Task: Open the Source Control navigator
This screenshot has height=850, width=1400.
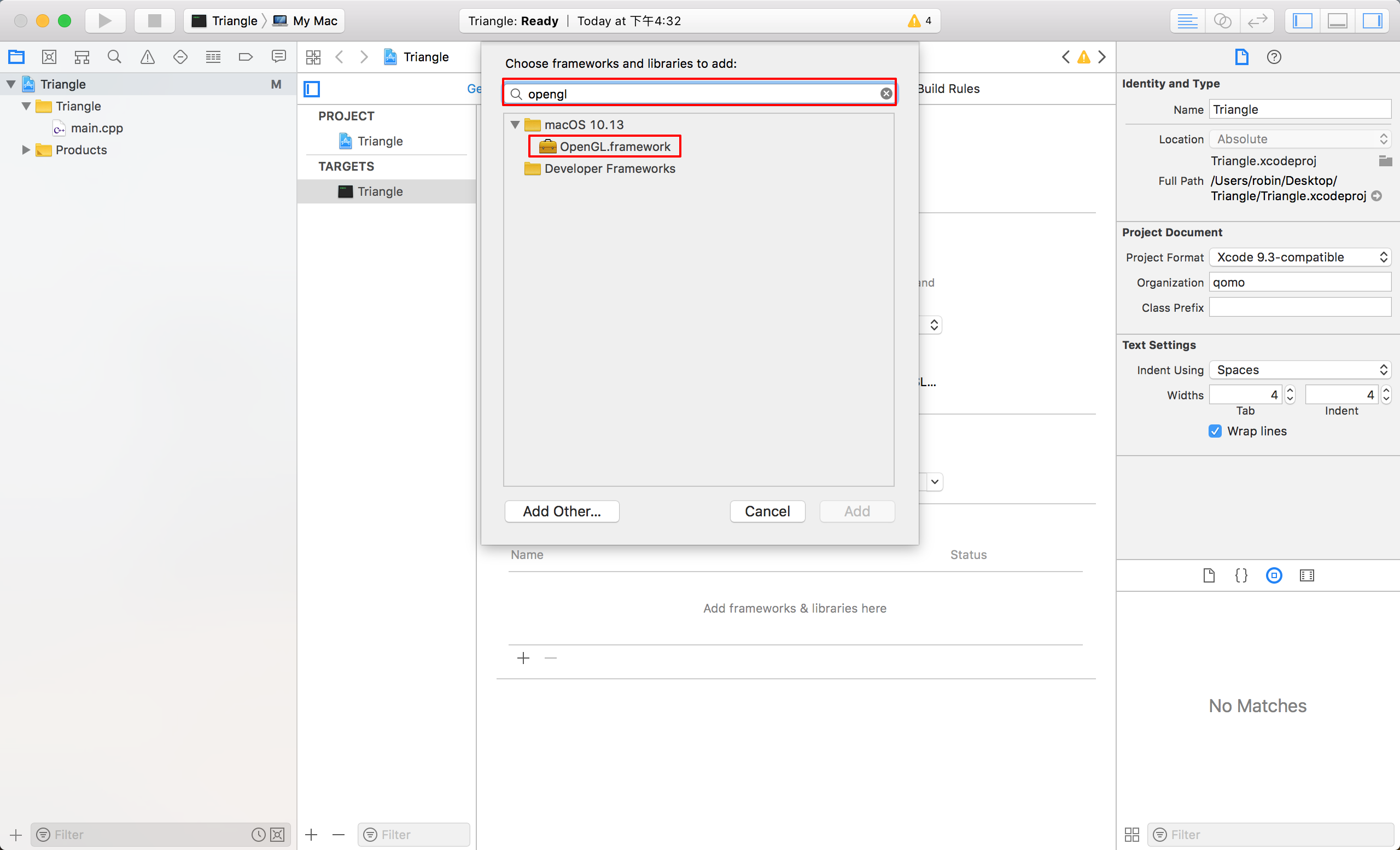Action: (49, 57)
